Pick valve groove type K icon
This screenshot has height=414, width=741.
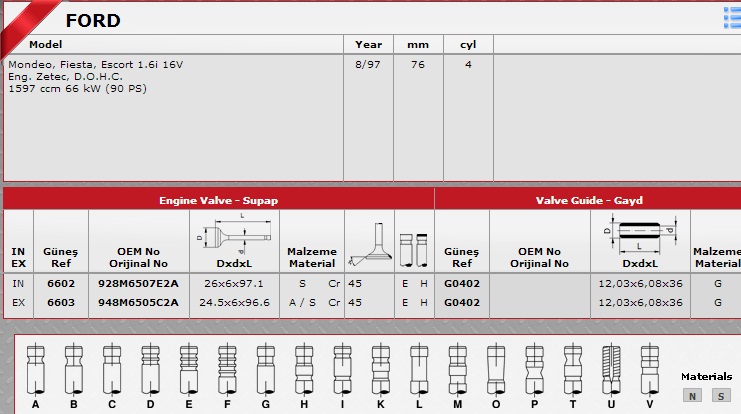(381, 369)
